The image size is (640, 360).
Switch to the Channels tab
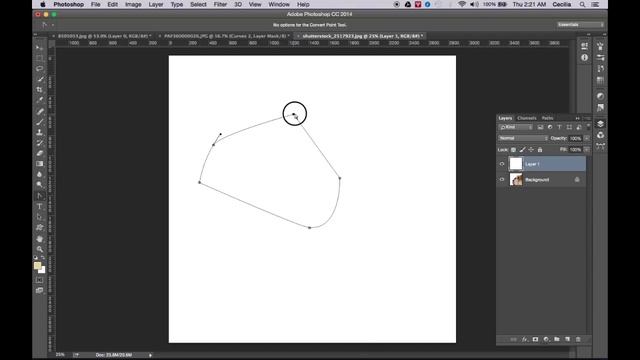527,118
